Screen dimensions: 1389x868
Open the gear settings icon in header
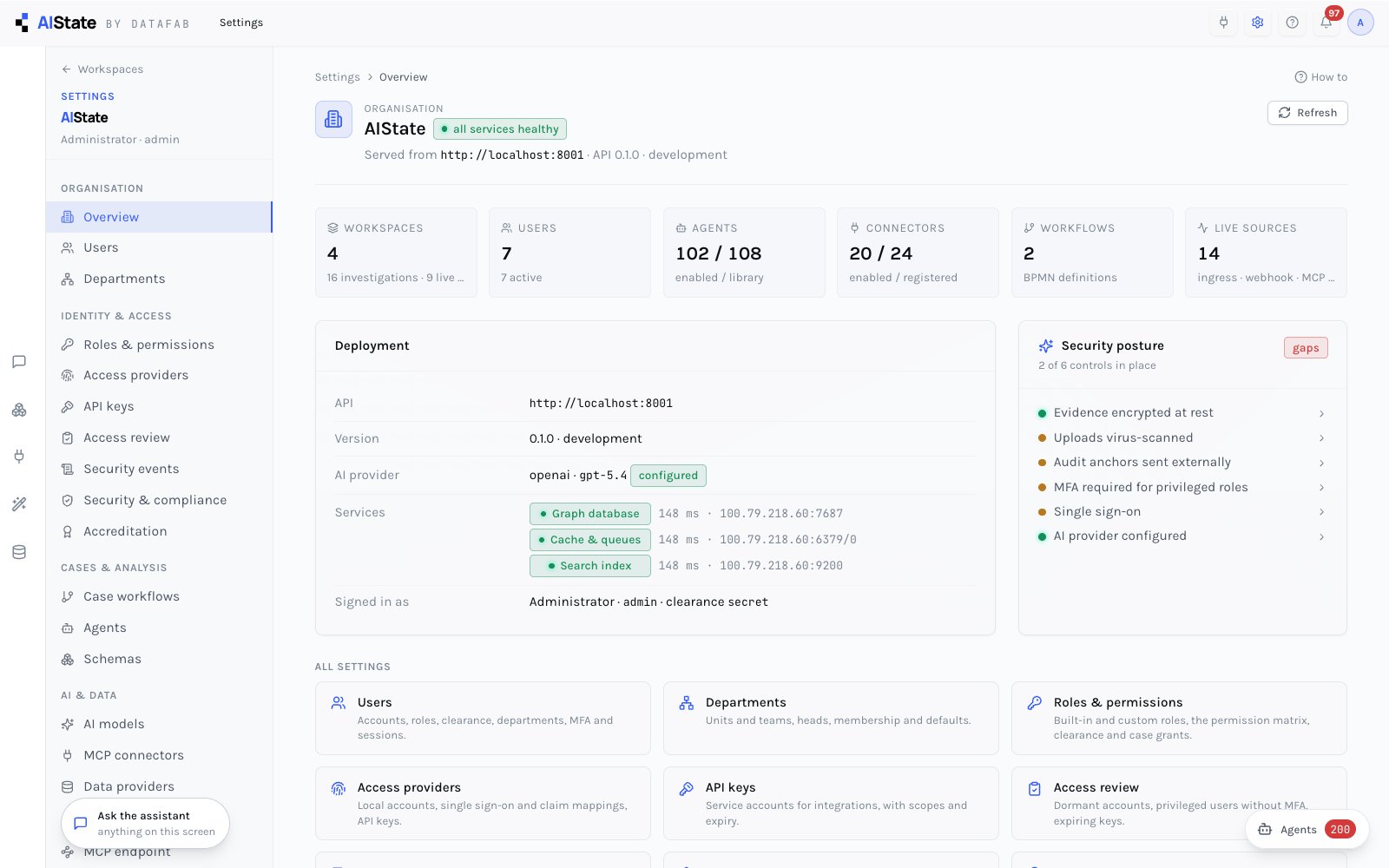tap(1257, 23)
